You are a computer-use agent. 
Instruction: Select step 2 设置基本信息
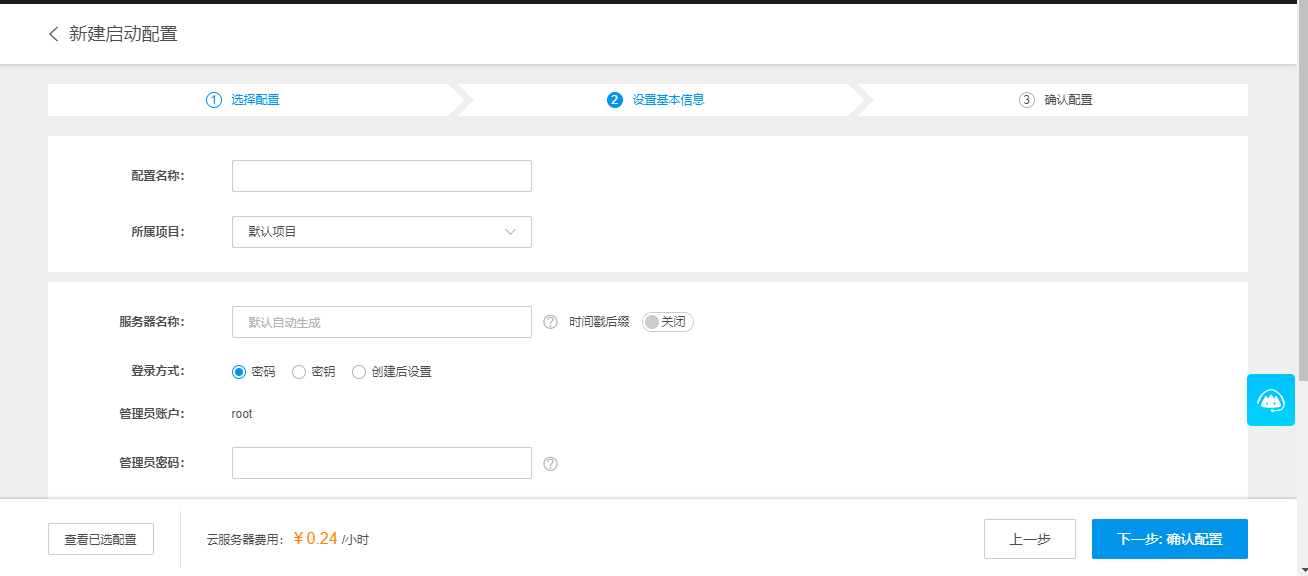(x=656, y=100)
